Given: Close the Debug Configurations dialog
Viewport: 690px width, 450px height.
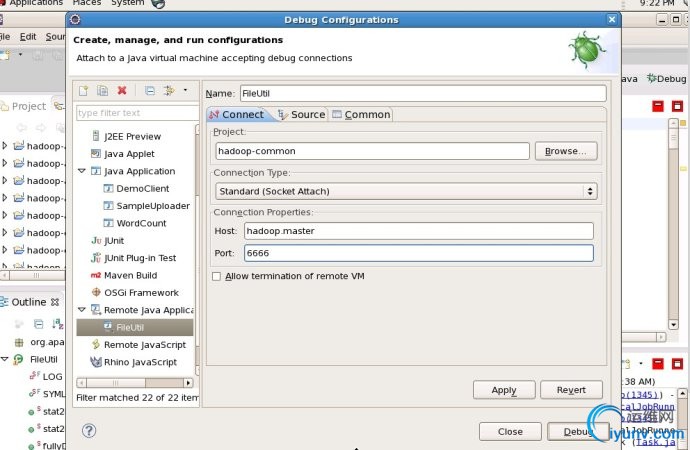Looking at the screenshot, I should pos(612,19).
